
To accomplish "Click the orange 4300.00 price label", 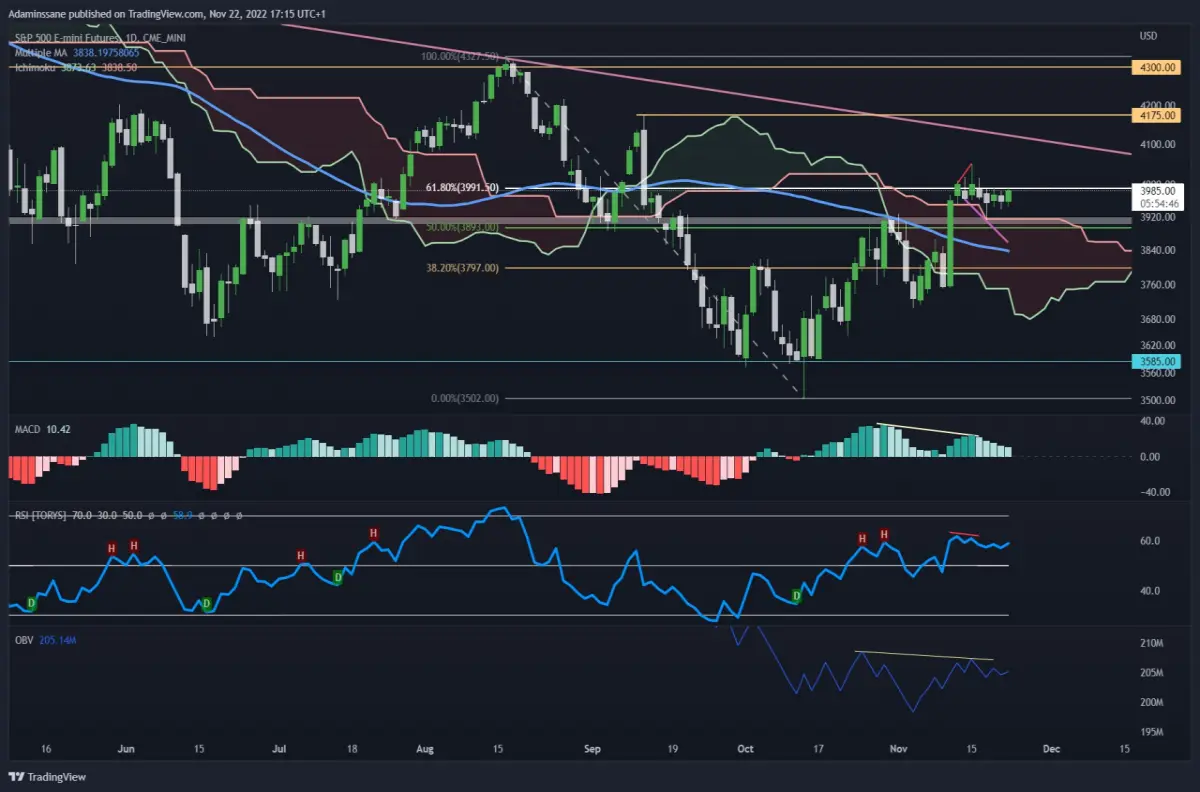I will coord(1154,67).
